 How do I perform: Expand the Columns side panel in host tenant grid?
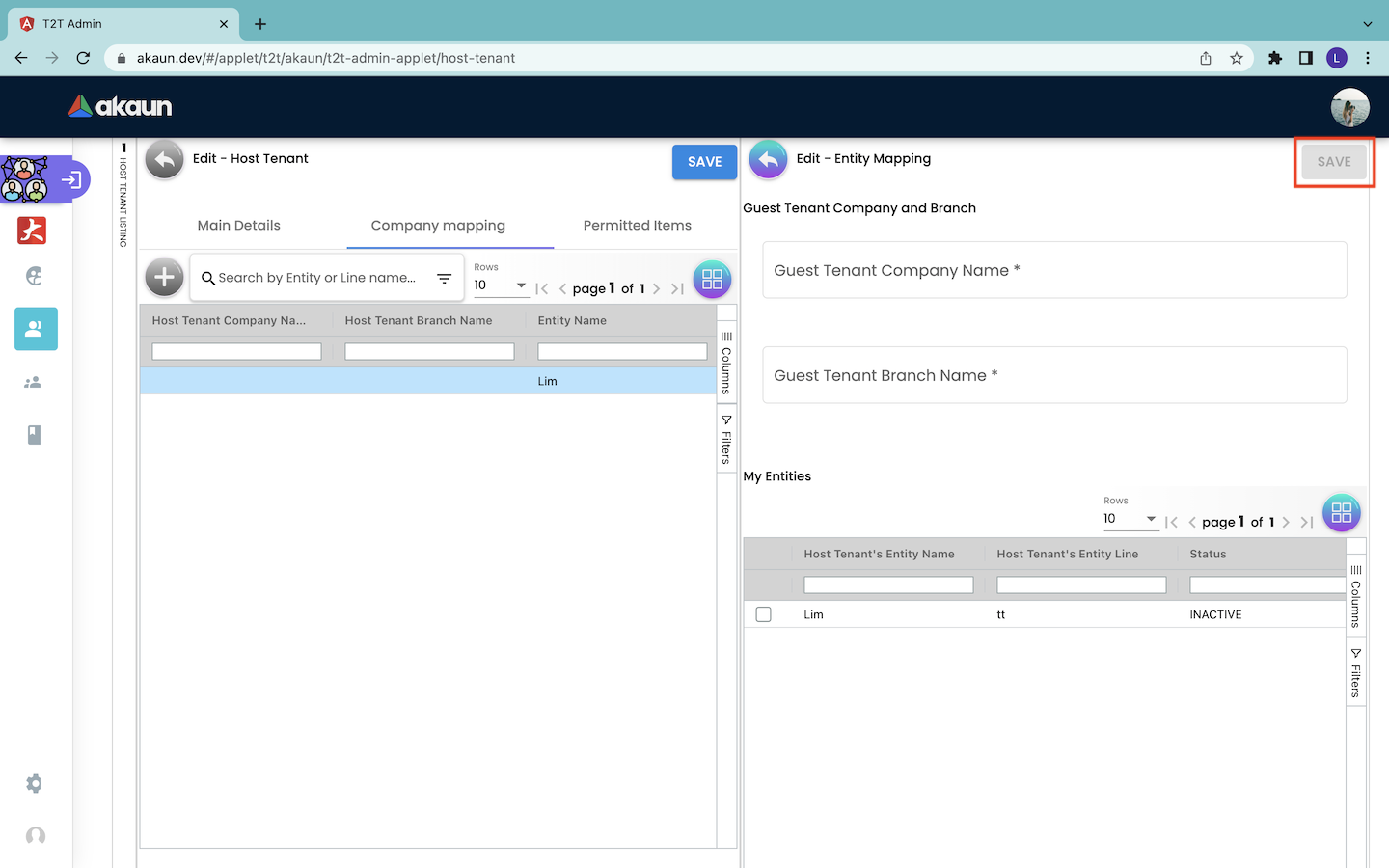(x=727, y=363)
